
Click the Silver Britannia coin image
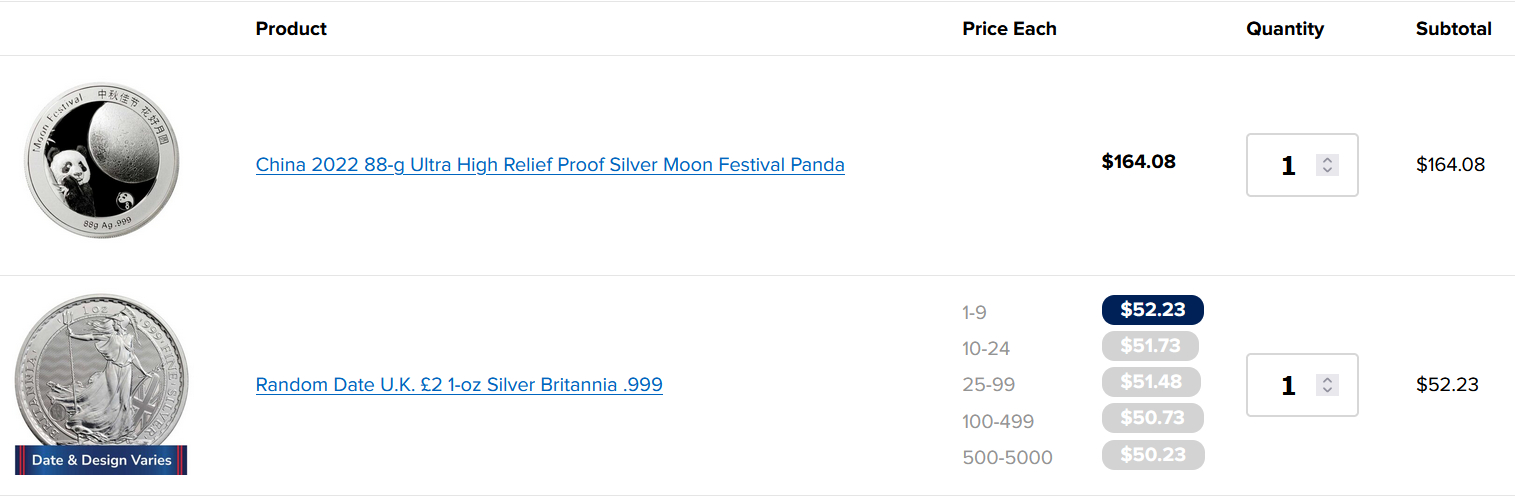tap(100, 375)
